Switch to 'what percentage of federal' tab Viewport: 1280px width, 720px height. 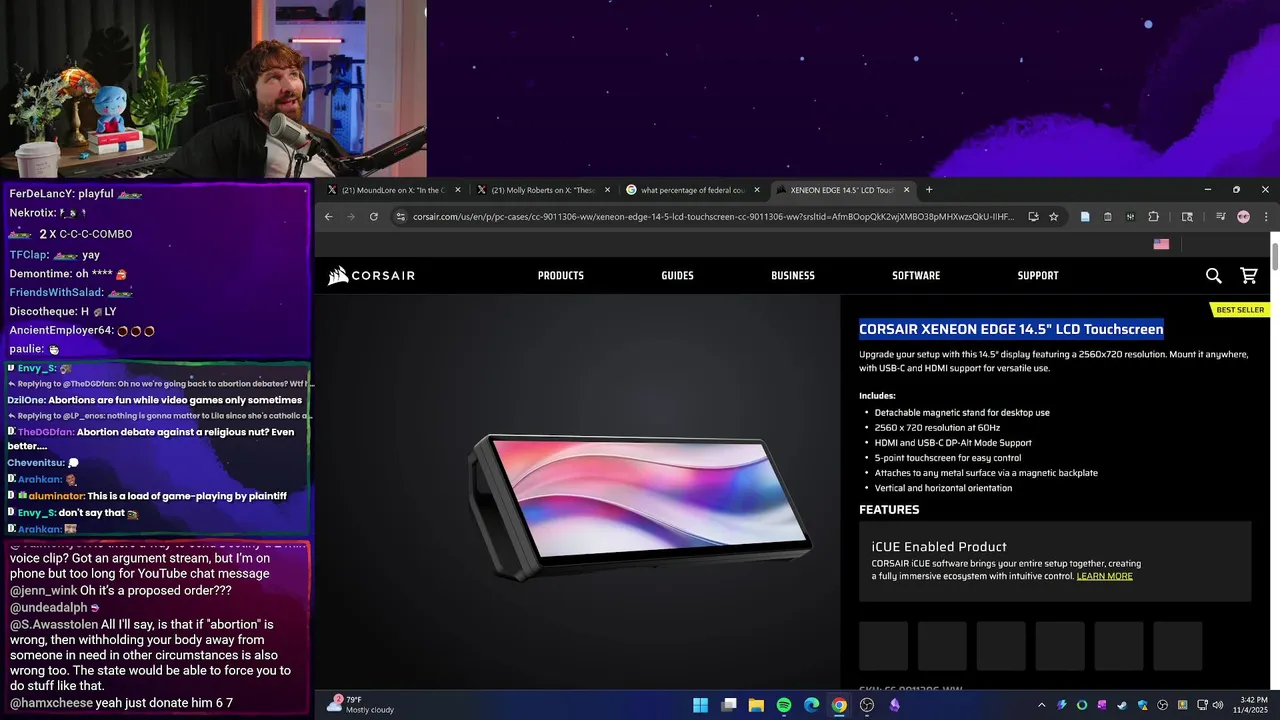coord(692,189)
